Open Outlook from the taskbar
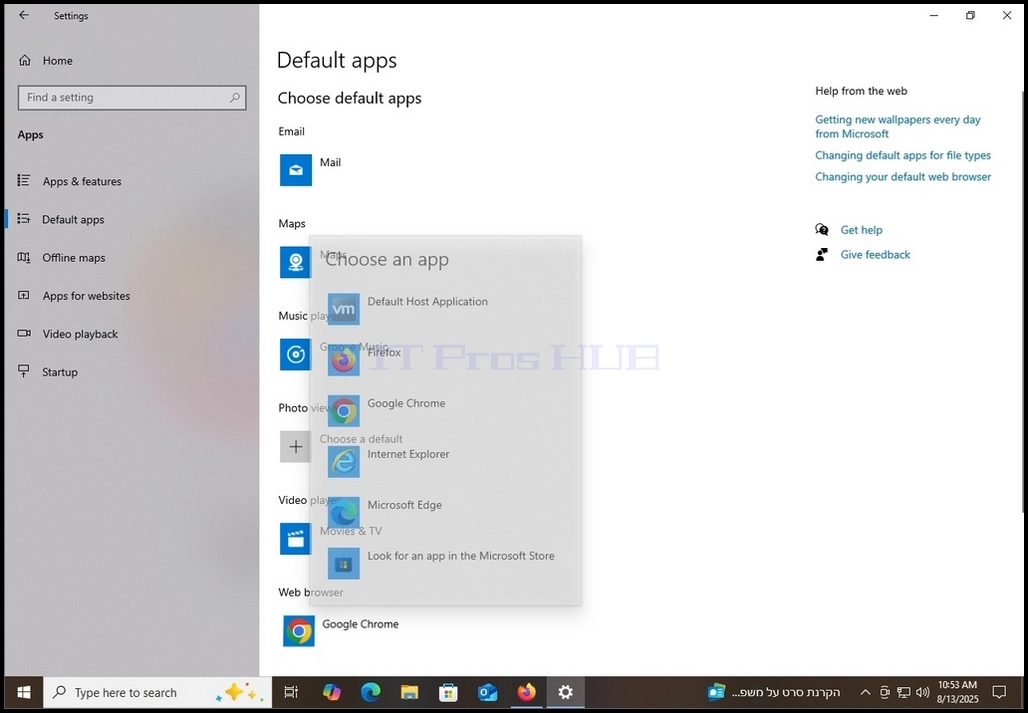This screenshot has height=713, width=1028. (487, 692)
